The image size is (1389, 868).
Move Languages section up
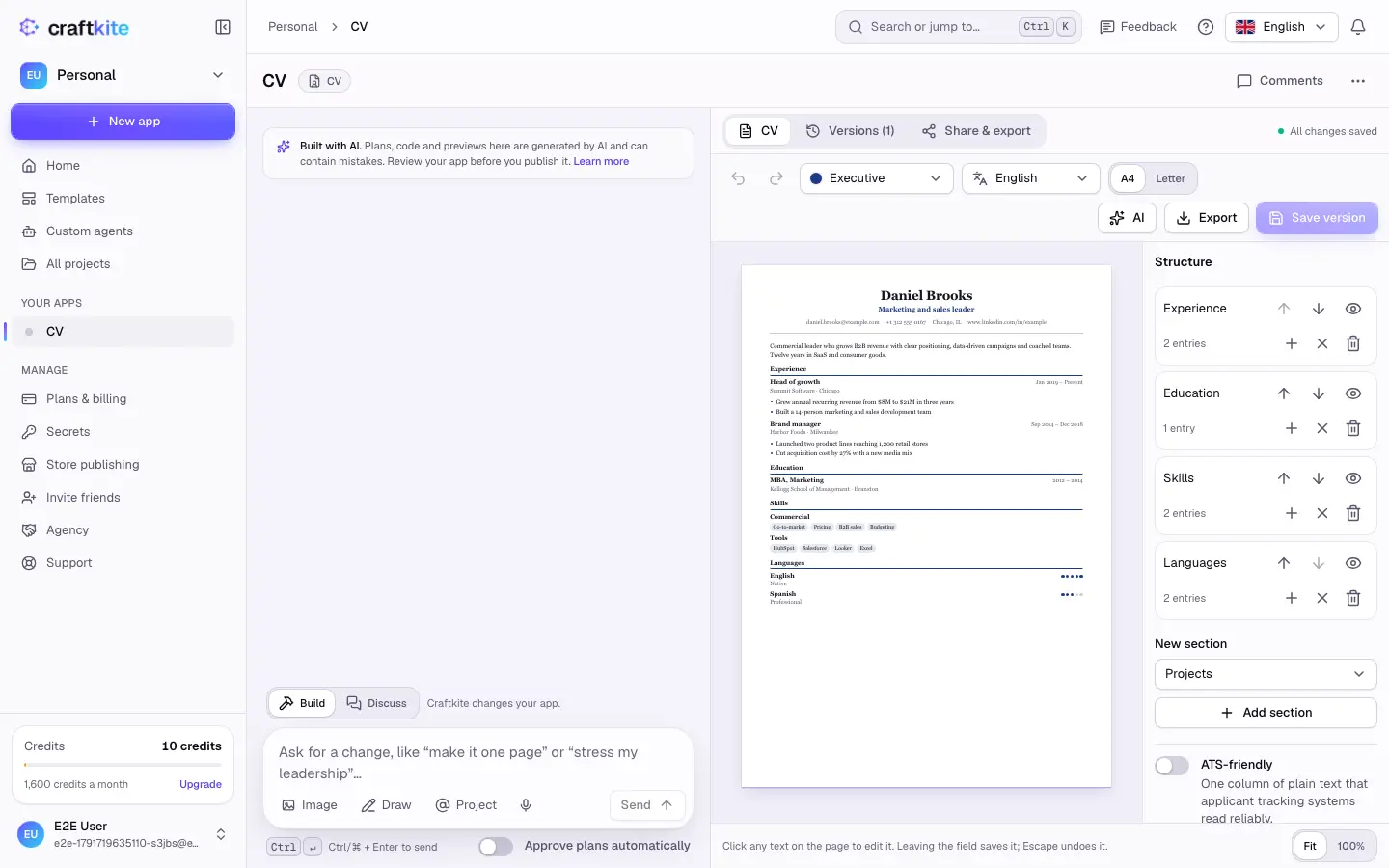click(1284, 563)
